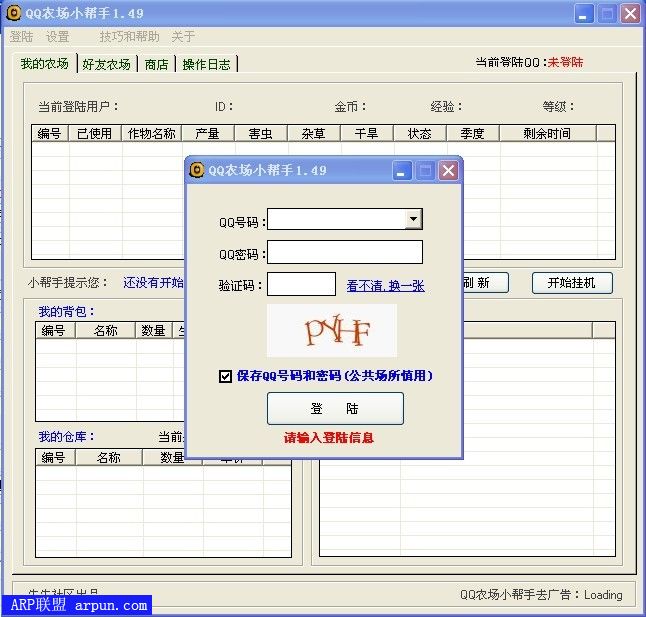Screen dimensions: 646x617
Task: Click the 干旱 column header
Action: tap(367, 133)
